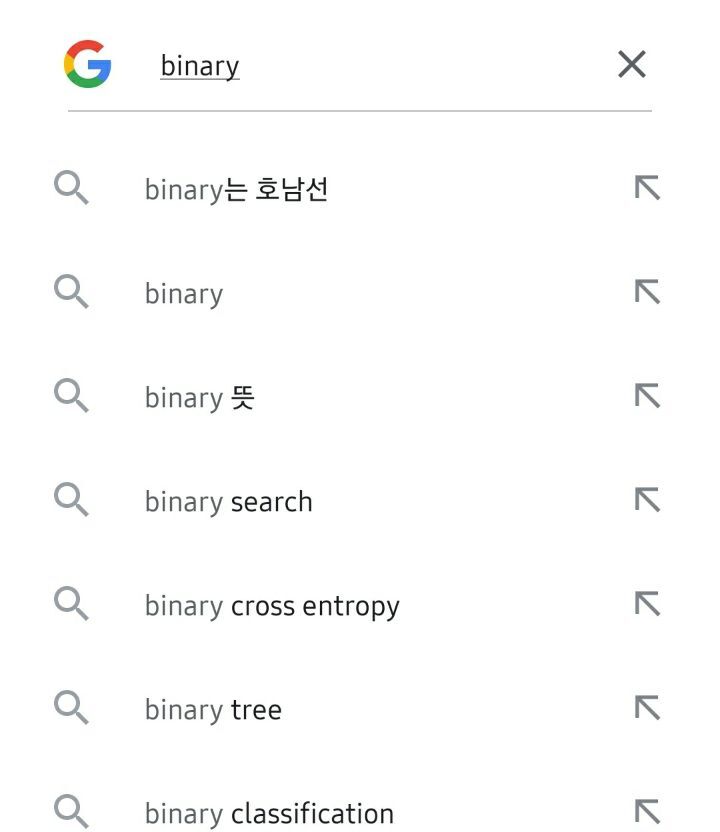
Task: Choose the plain "binary" suggestion
Action: 184,294
